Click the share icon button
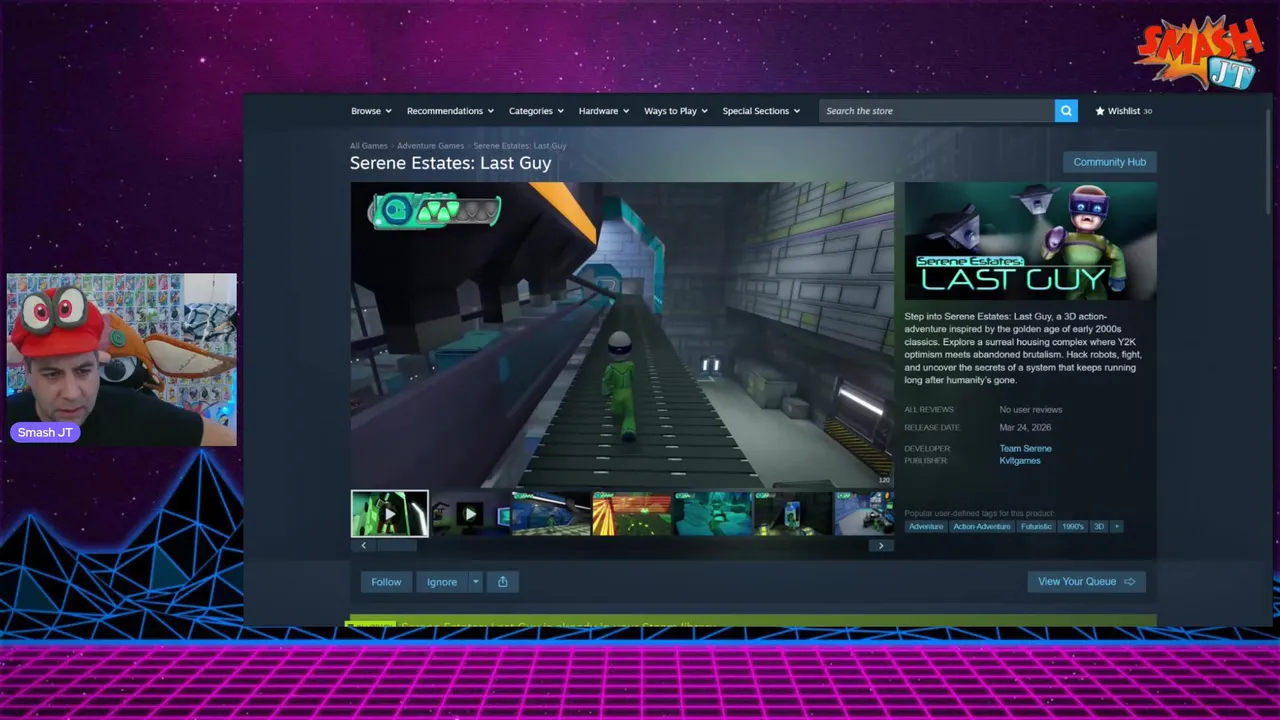Viewport: 1280px width, 720px height. [x=502, y=582]
